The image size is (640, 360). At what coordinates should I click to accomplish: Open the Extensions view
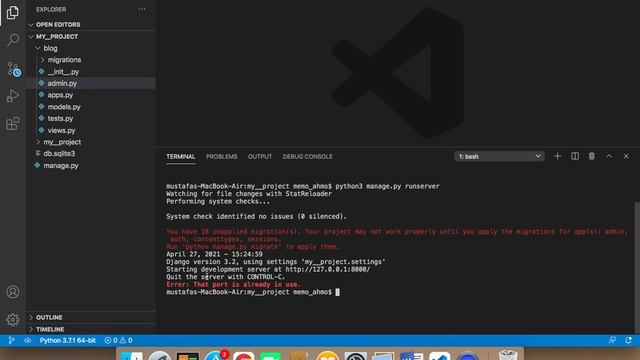[13, 123]
